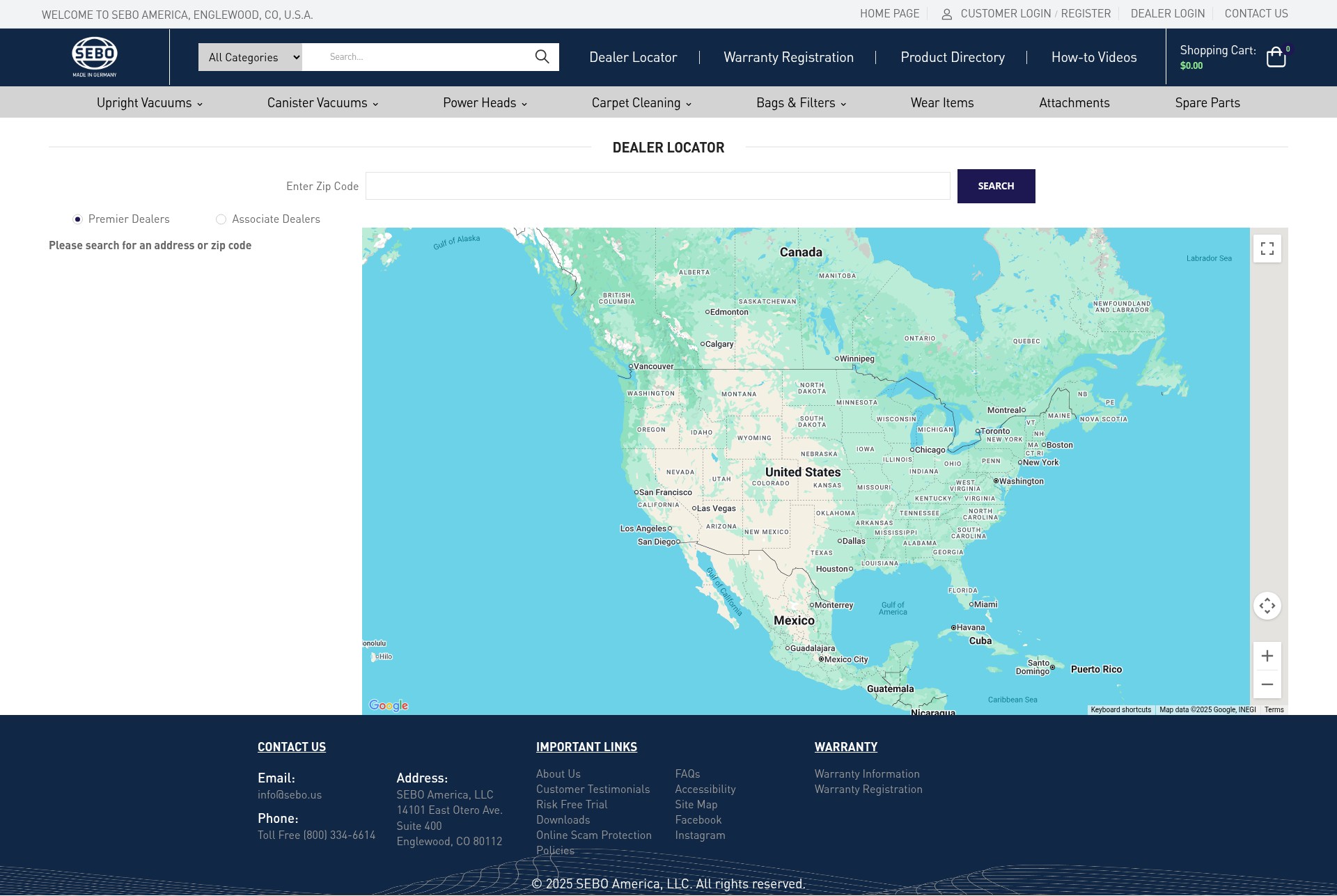
Task: Open Accessibility footer link
Action: coord(705,789)
